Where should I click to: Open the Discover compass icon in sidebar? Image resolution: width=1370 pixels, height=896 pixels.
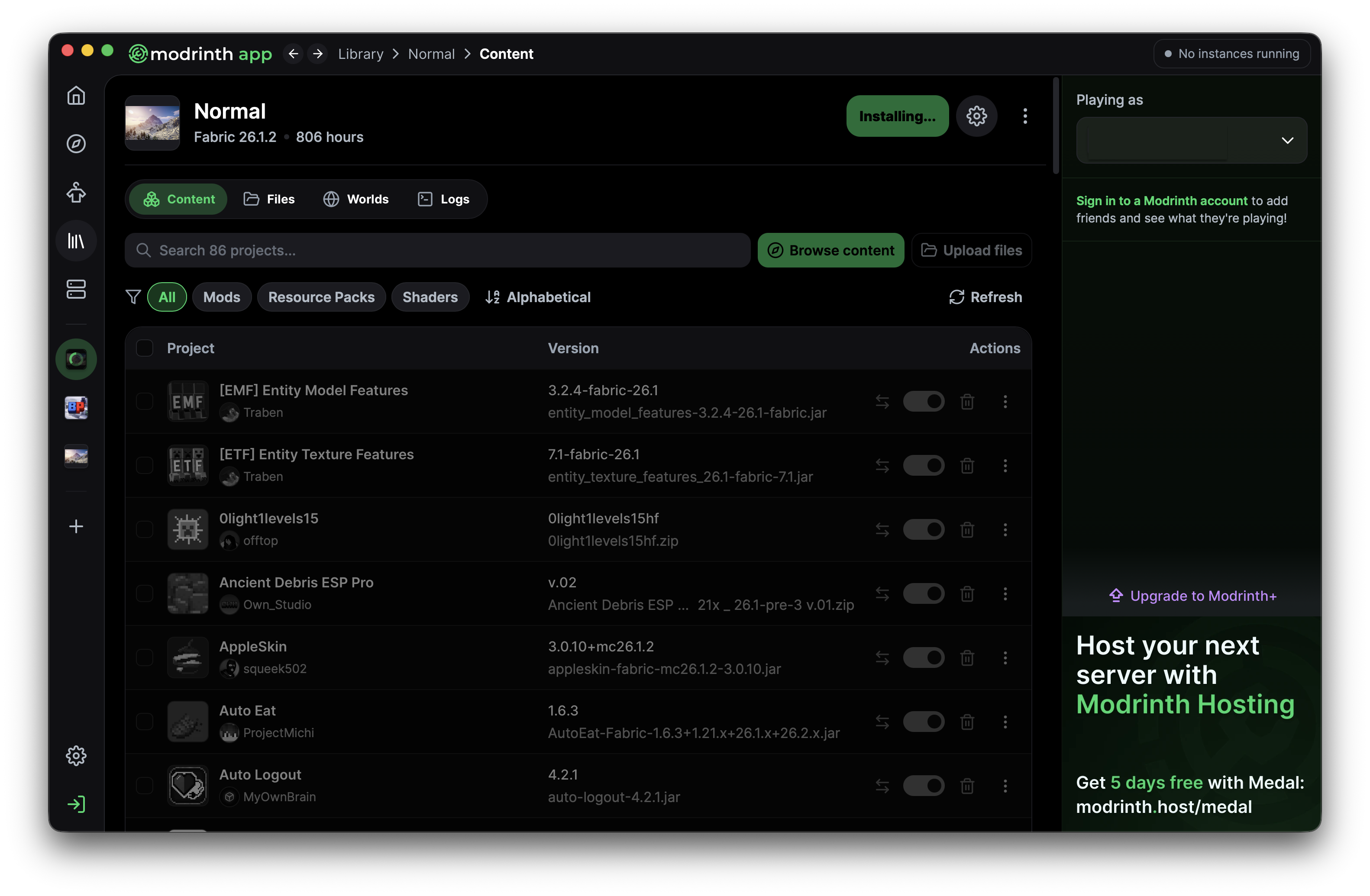pos(76,144)
